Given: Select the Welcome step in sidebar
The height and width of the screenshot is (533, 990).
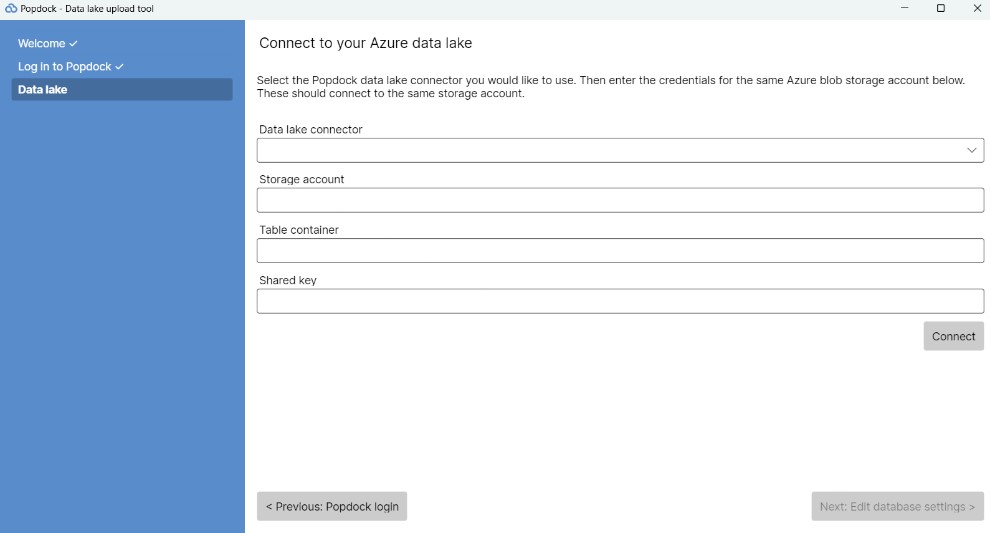Looking at the screenshot, I should click(47, 44).
